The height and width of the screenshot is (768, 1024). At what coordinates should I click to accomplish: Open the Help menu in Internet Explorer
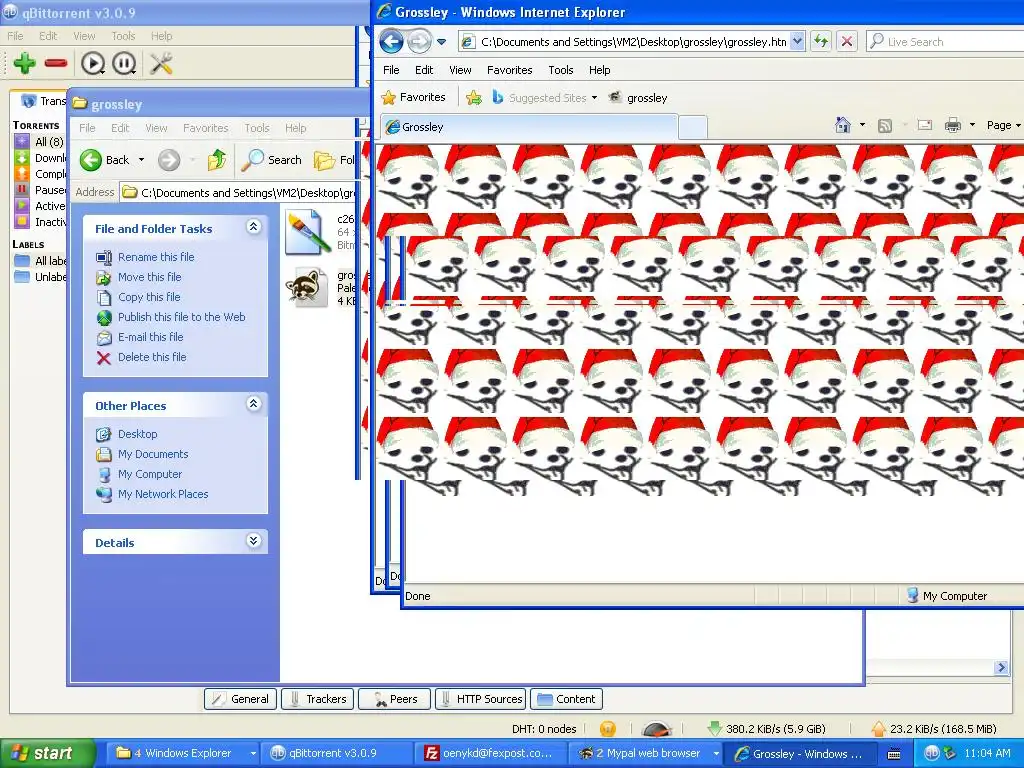coord(600,70)
